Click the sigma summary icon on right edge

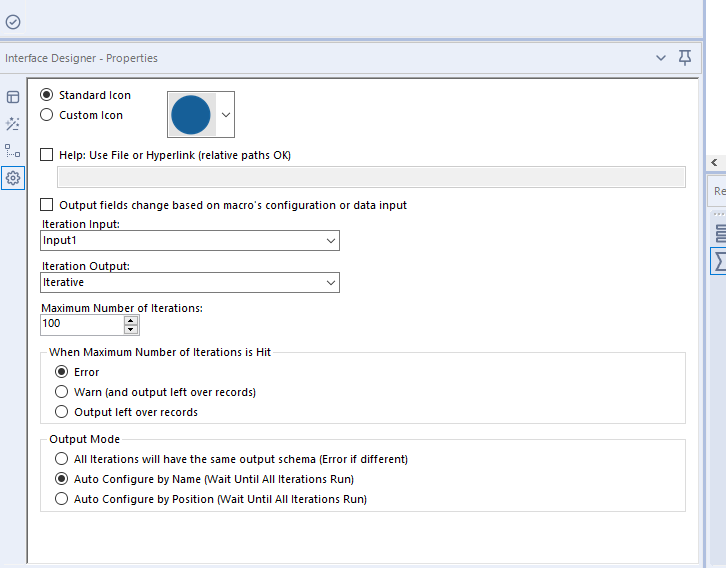719,261
